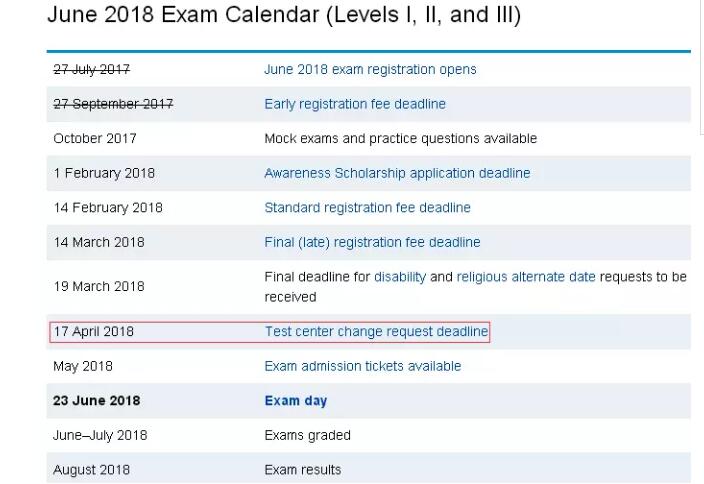Click the "Exams graded" row text
Screen dimensions: 704x484
click(x=307, y=435)
